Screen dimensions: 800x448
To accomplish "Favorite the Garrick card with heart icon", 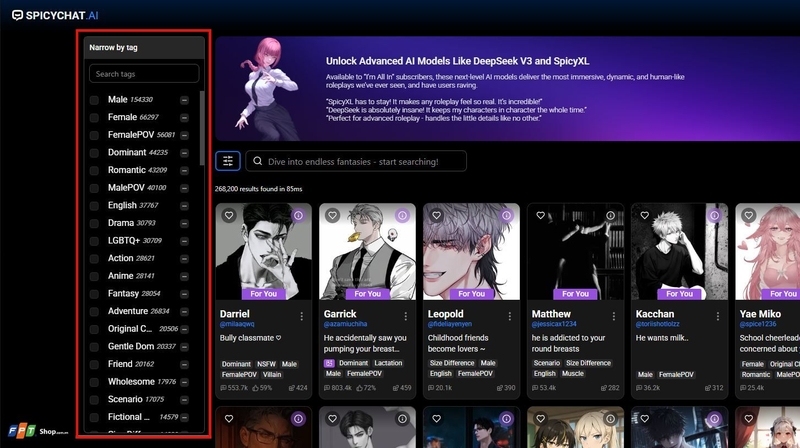I will point(333,215).
